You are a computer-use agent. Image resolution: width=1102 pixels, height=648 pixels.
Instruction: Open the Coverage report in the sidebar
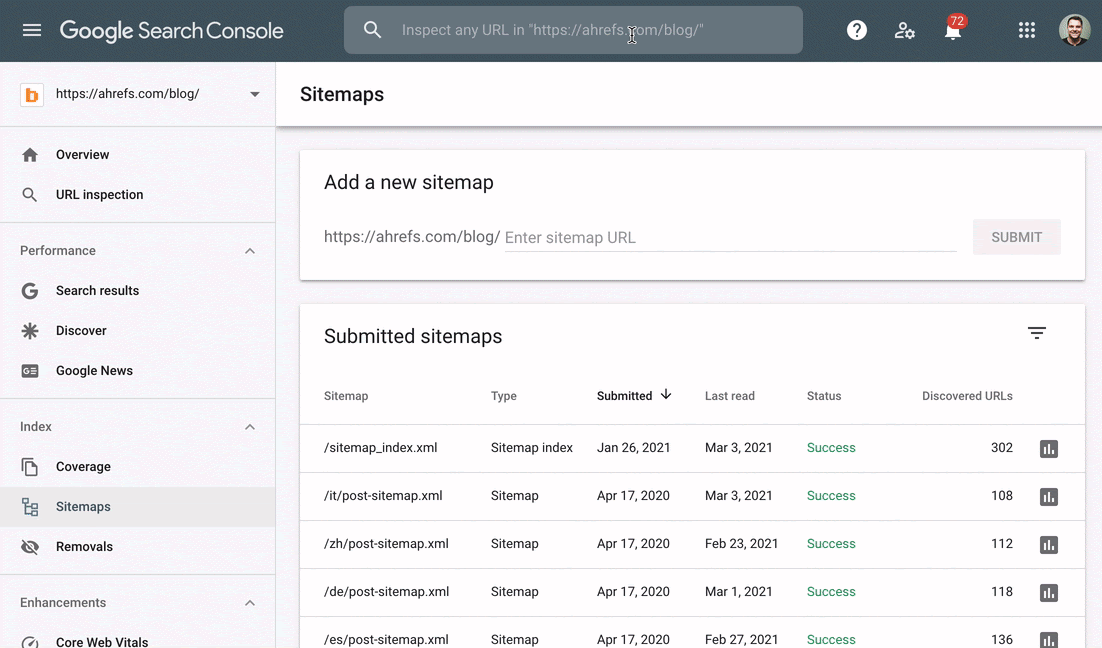(x=83, y=467)
